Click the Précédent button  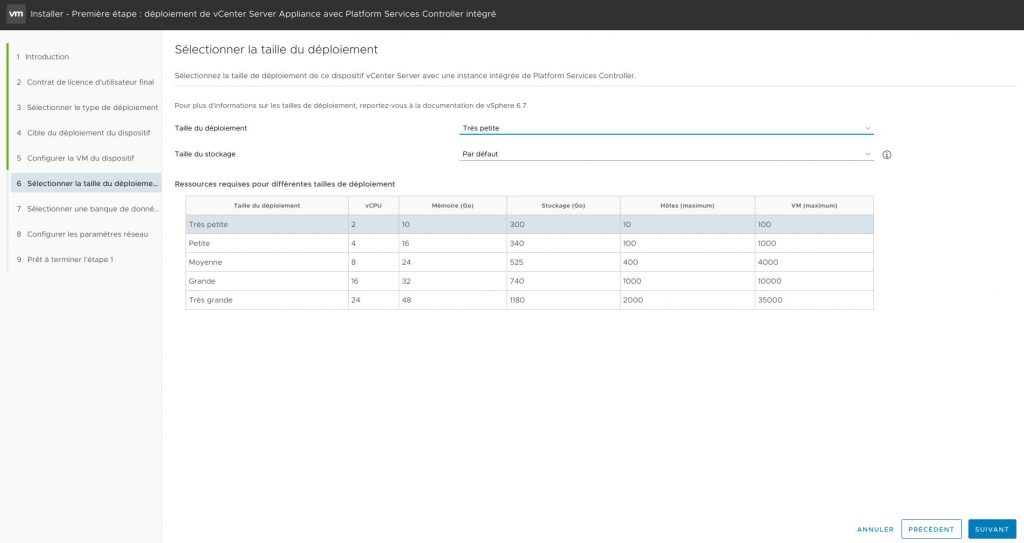click(931, 529)
